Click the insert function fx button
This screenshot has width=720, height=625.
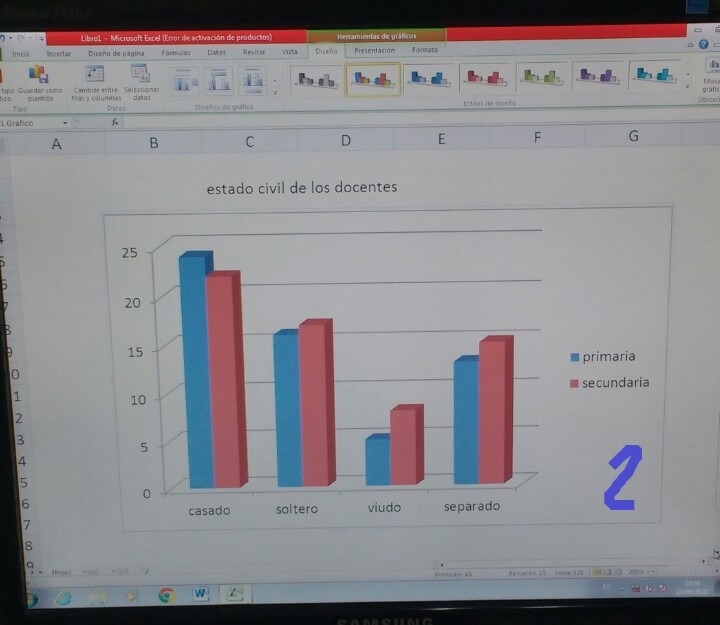pyautogui.click(x=115, y=122)
